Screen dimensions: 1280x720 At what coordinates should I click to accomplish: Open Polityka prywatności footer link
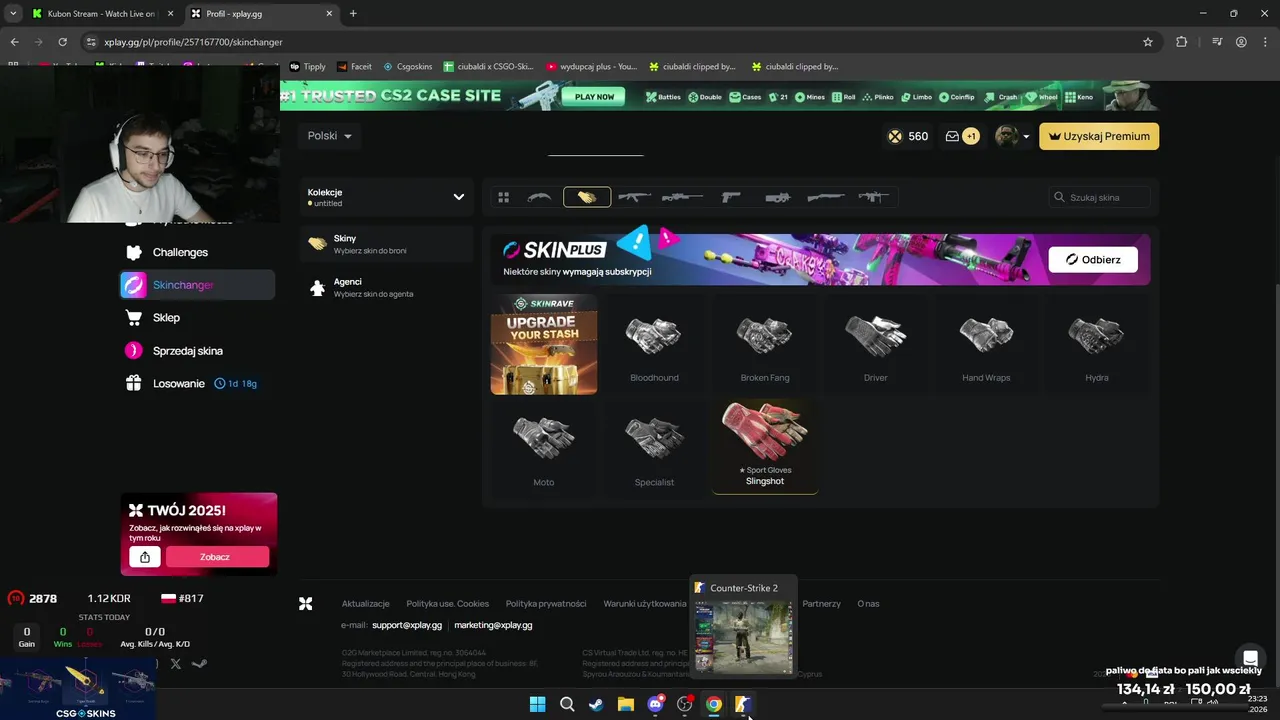click(546, 604)
